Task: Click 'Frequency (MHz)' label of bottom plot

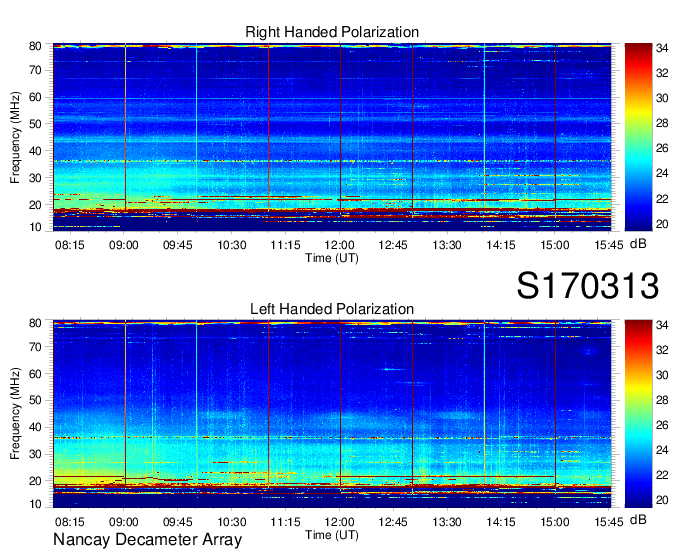Action: [x=15, y=414]
